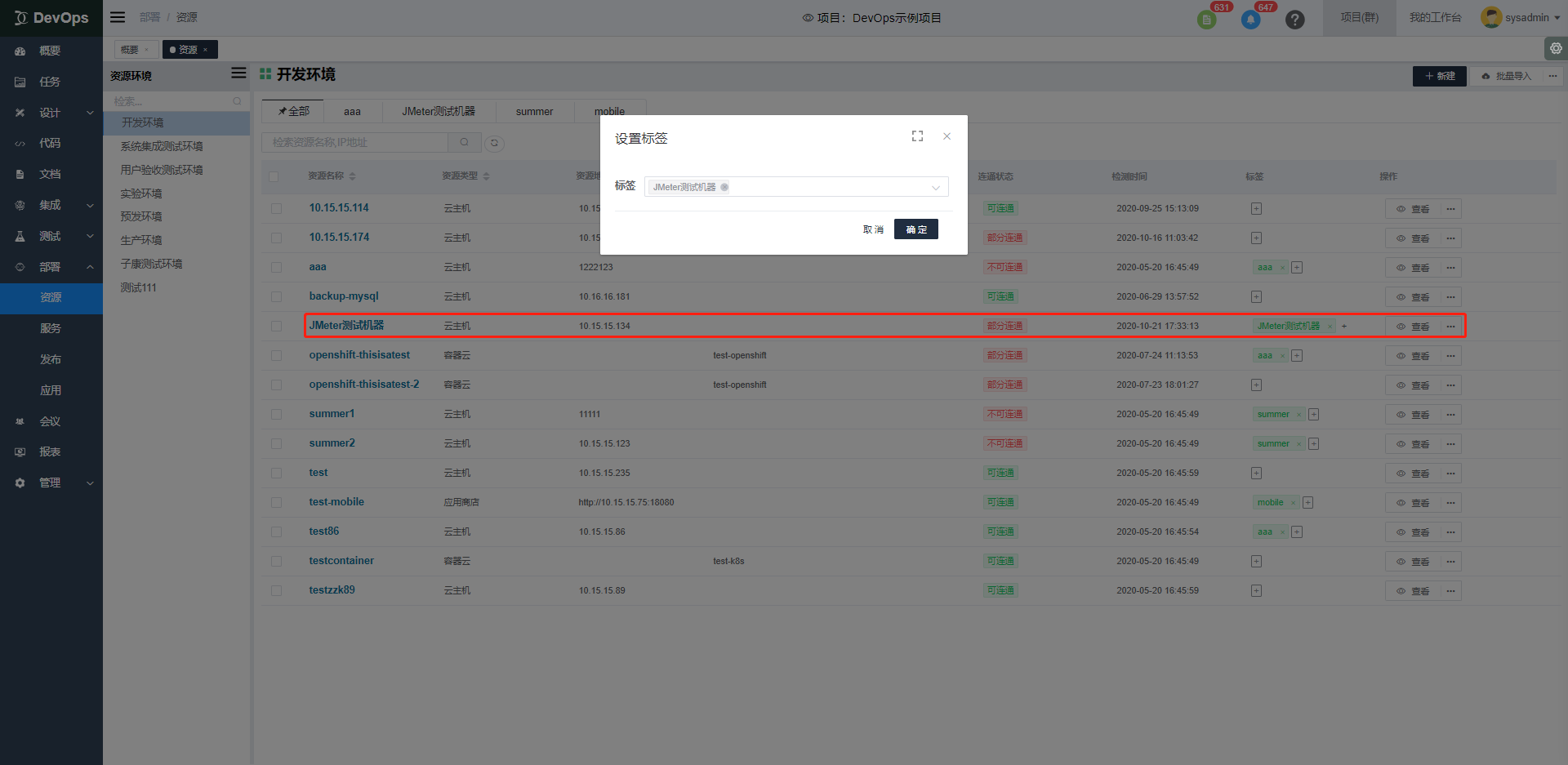This screenshot has height=765, width=1568.
Task: Select the checkbox for test-mobile
Action: click(x=276, y=503)
